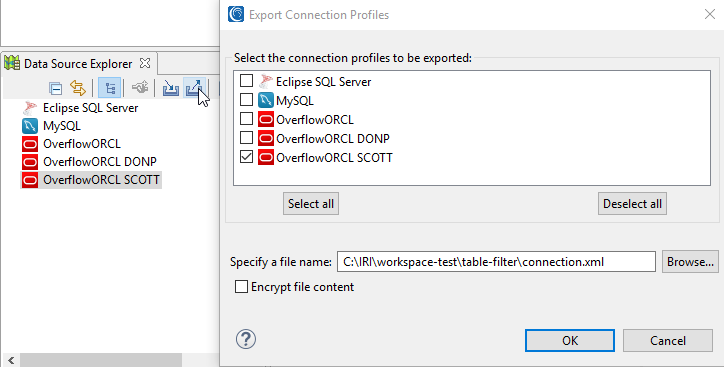This screenshot has width=724, height=367.
Task: Uncheck the OverflowORCL SCOTT export checkbox
Action: 247,156
